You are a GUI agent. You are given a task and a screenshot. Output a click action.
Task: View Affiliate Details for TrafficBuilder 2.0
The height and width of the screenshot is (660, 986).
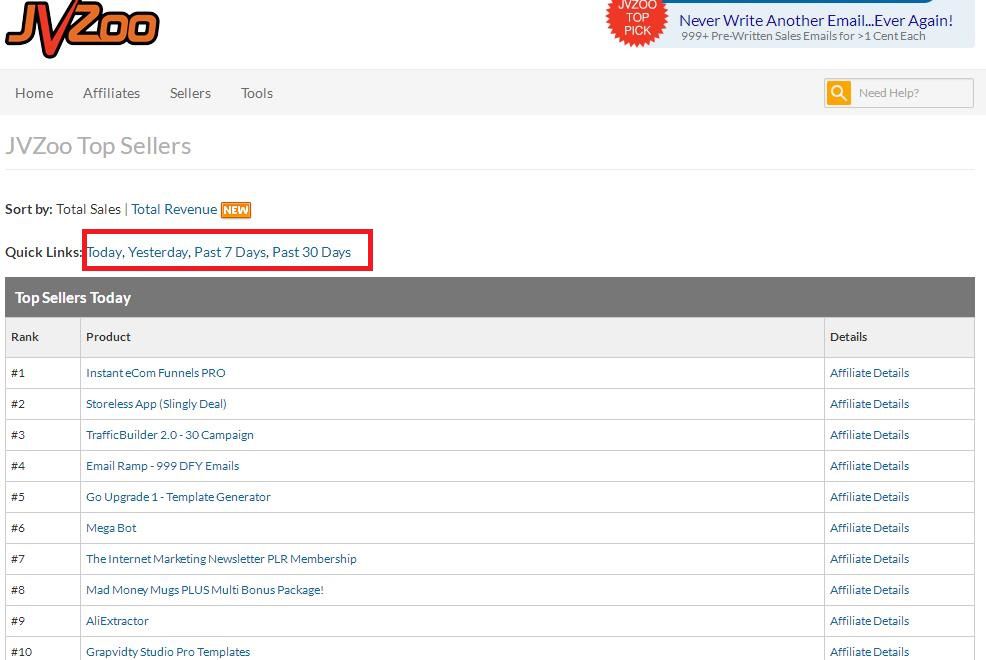point(869,435)
